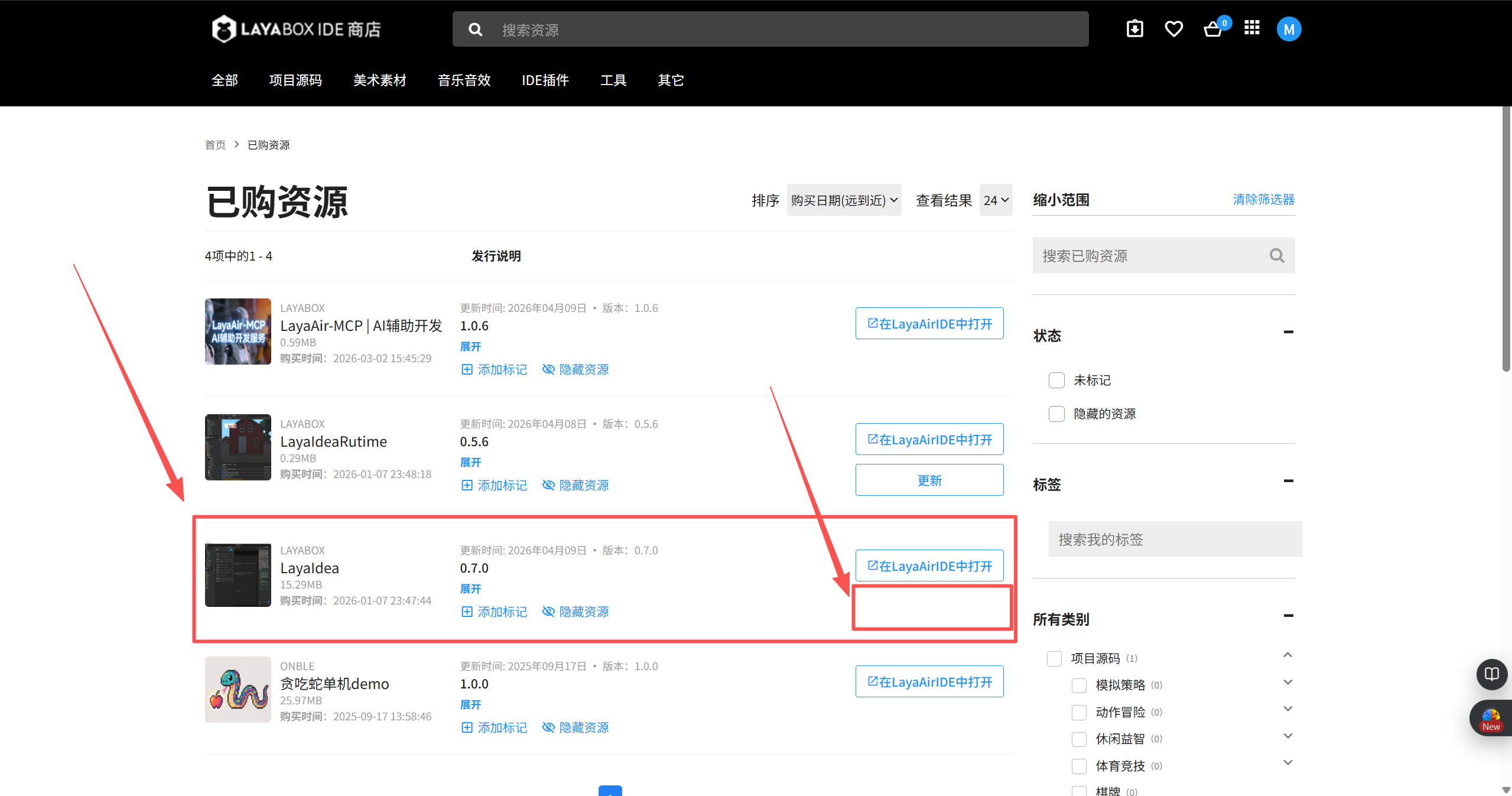Expand the 休闲益智 subcategory
Image resolution: width=1512 pixels, height=796 pixels.
tap(1288, 736)
